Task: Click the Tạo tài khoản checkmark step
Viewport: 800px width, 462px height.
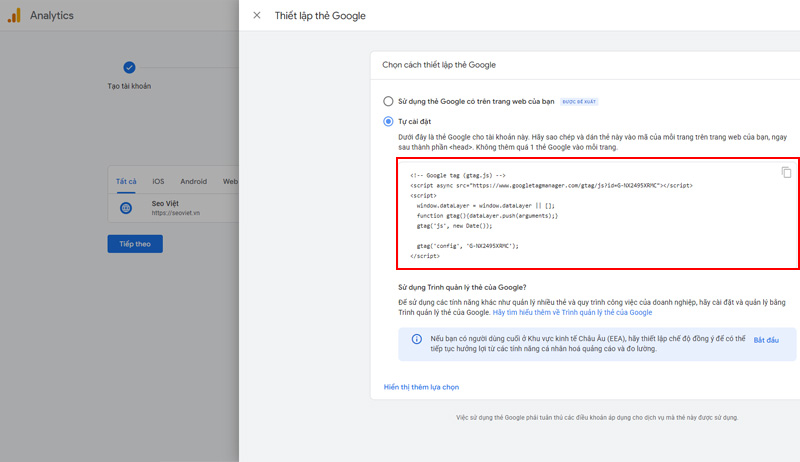Action: tap(129, 68)
